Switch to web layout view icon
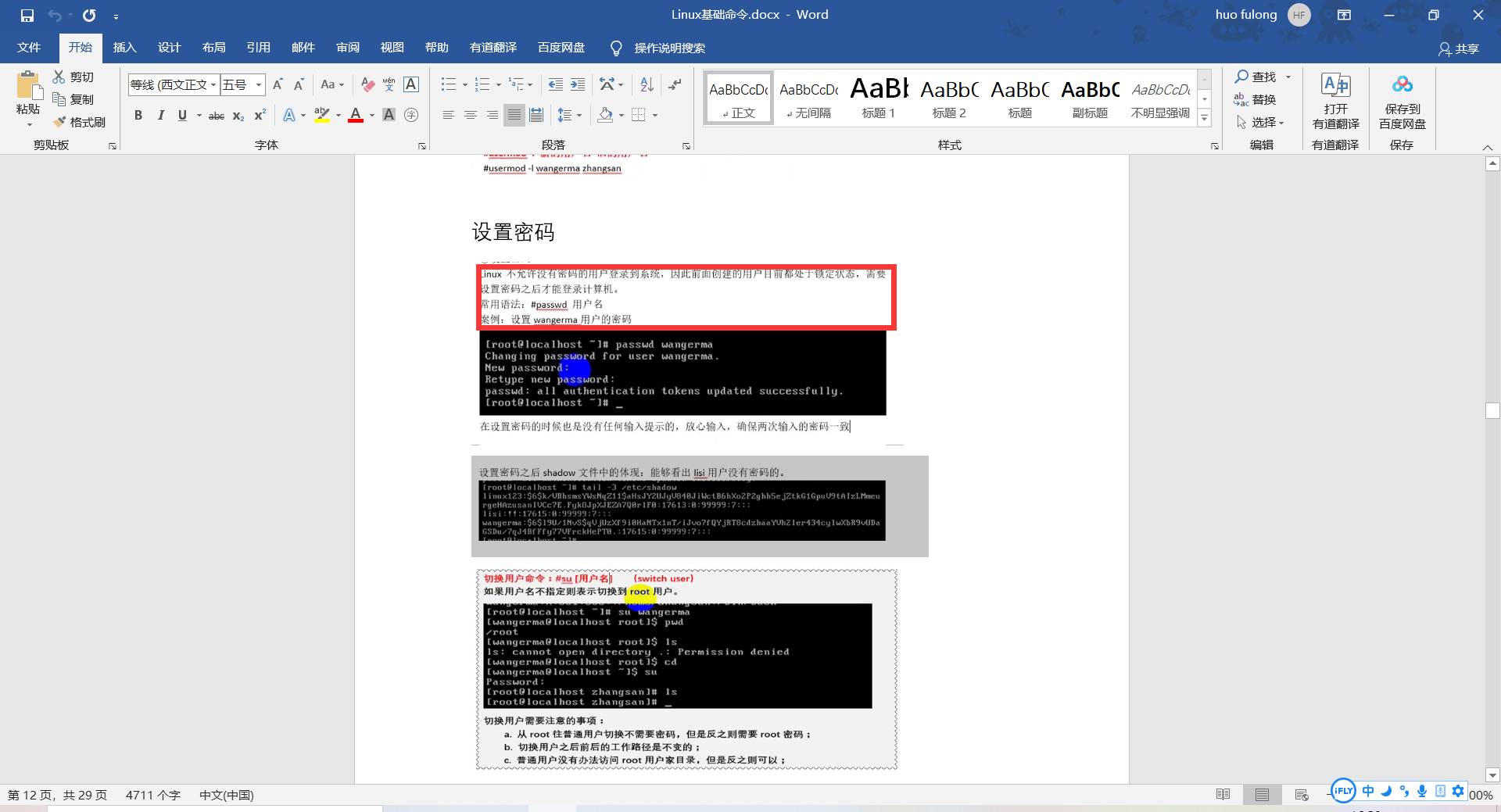1501x812 pixels. (x=1302, y=795)
